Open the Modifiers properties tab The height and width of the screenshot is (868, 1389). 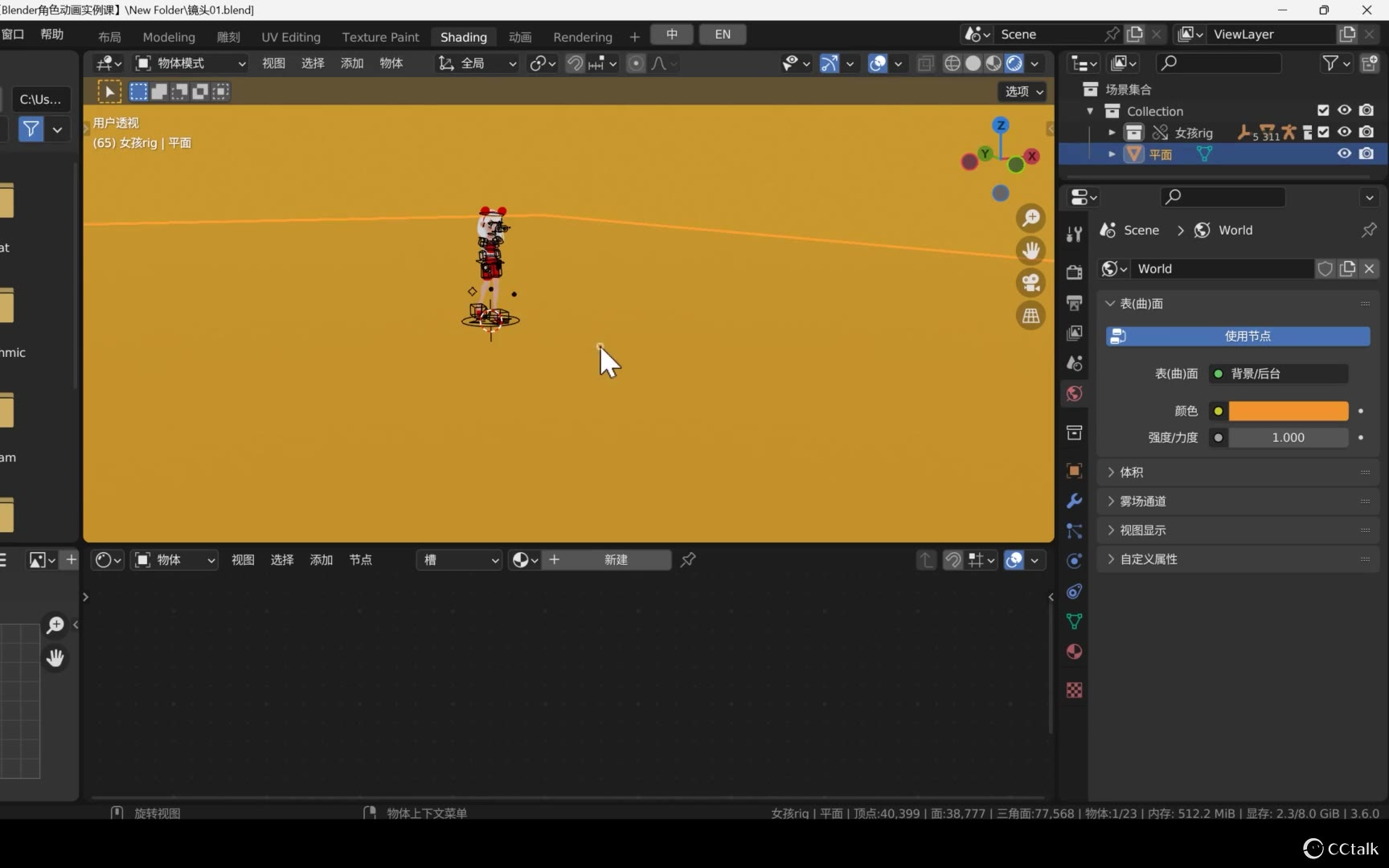pos(1074,501)
